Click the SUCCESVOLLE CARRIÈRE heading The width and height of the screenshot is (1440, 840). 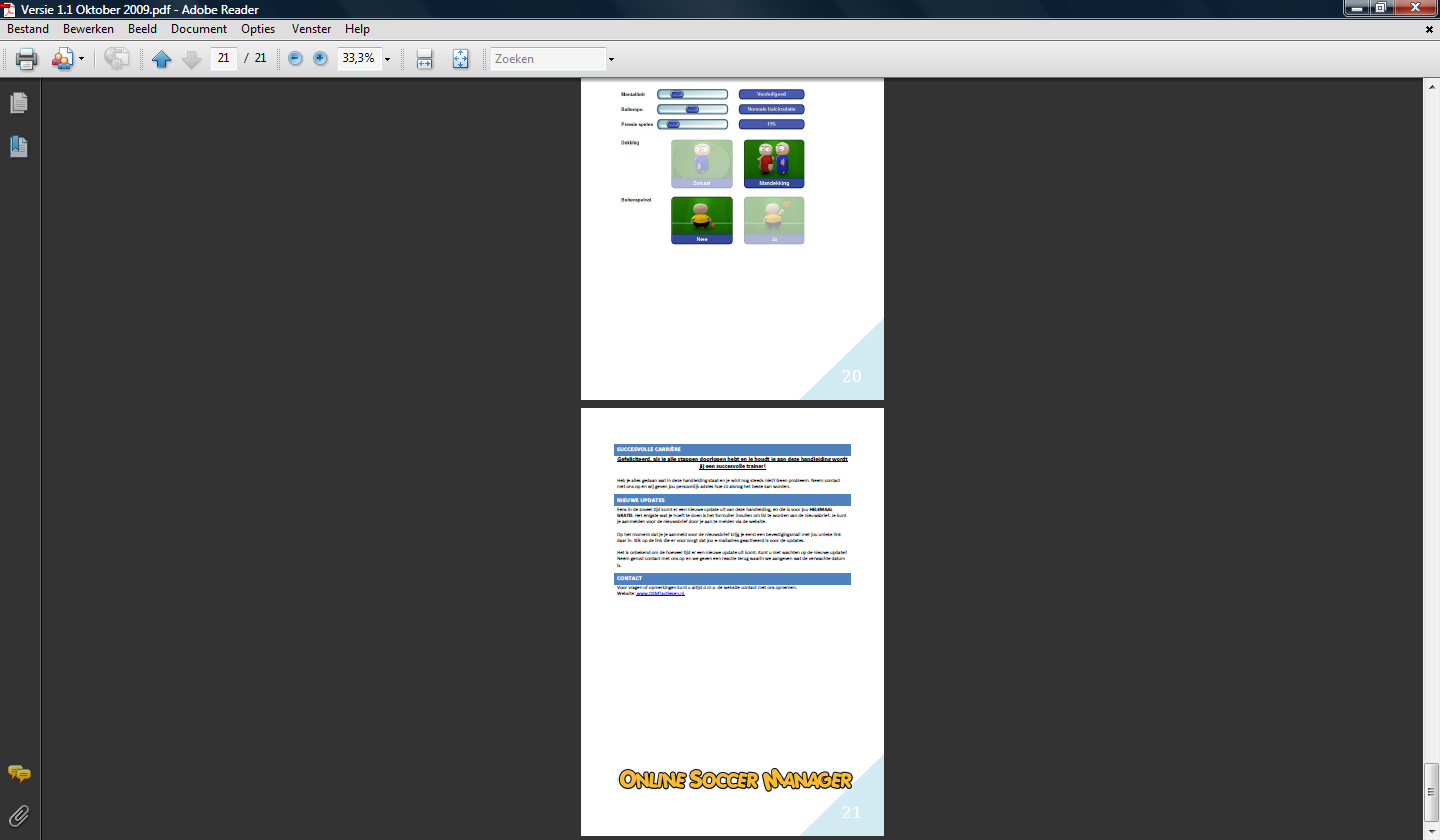click(x=732, y=449)
